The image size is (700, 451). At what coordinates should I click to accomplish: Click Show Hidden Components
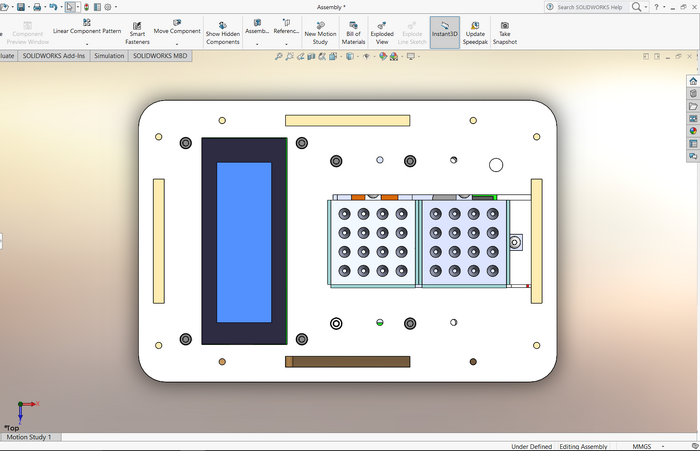222,32
